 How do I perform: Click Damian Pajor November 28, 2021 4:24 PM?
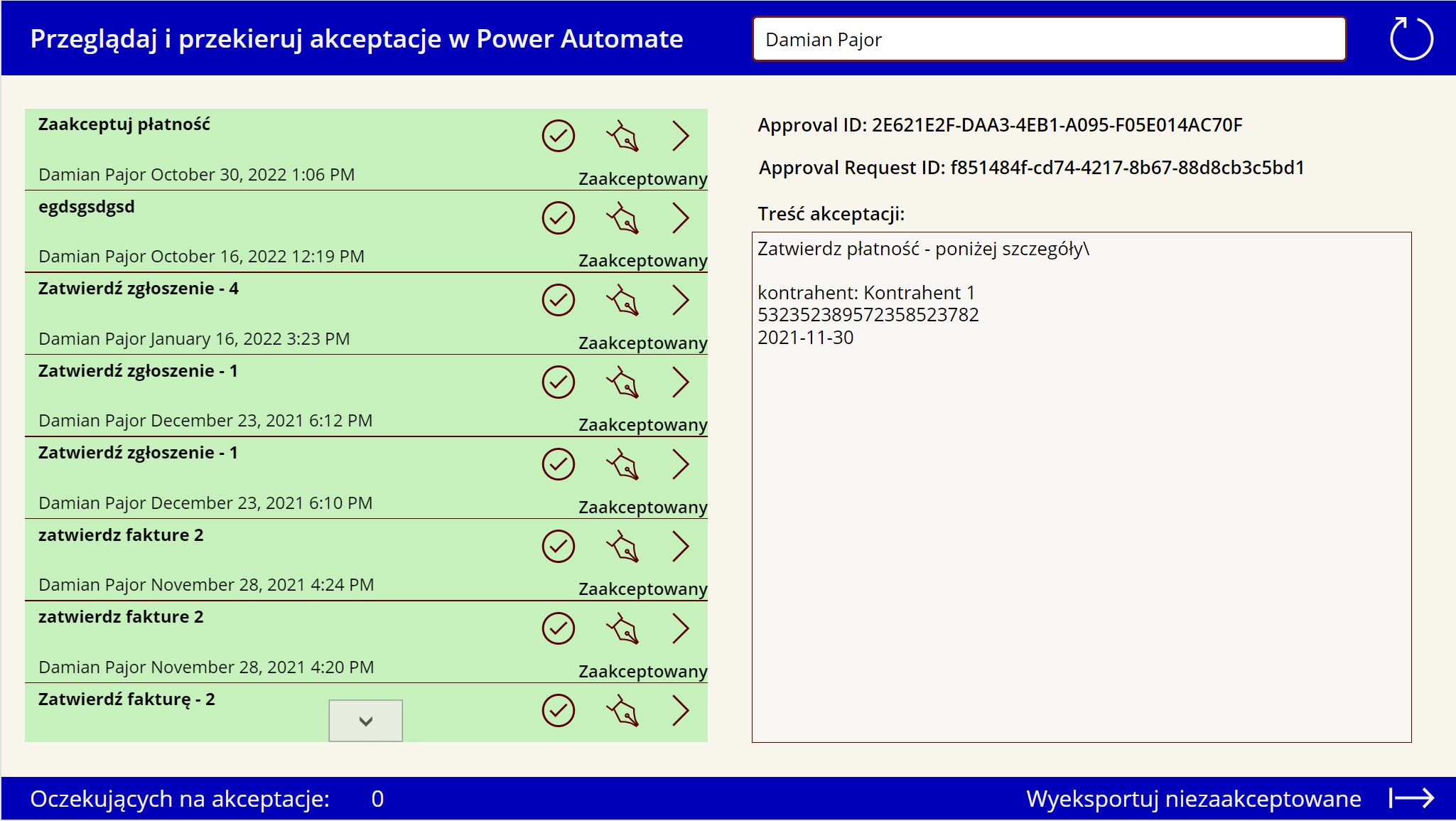206,585
